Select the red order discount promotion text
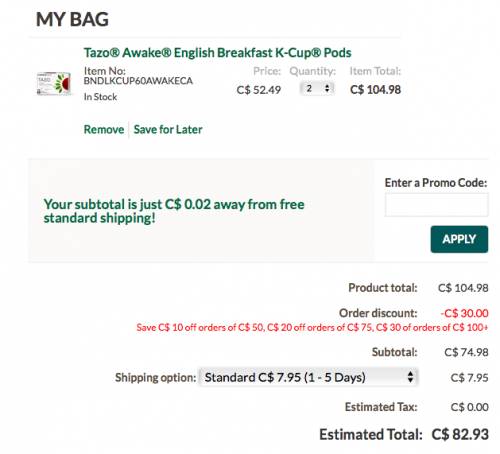This screenshot has width=500, height=454. (x=312, y=328)
